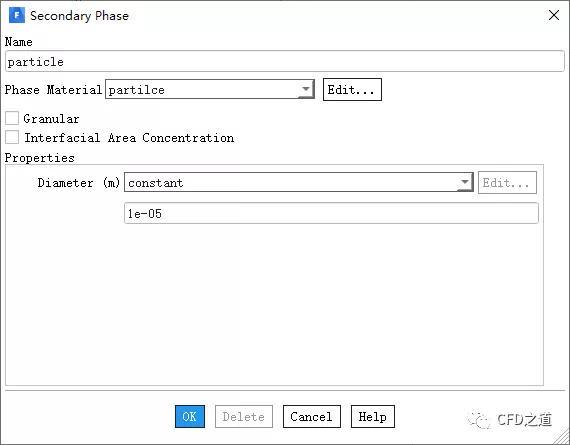Click the disabled Delete button
Viewport: 570px width, 445px height.
point(244,416)
